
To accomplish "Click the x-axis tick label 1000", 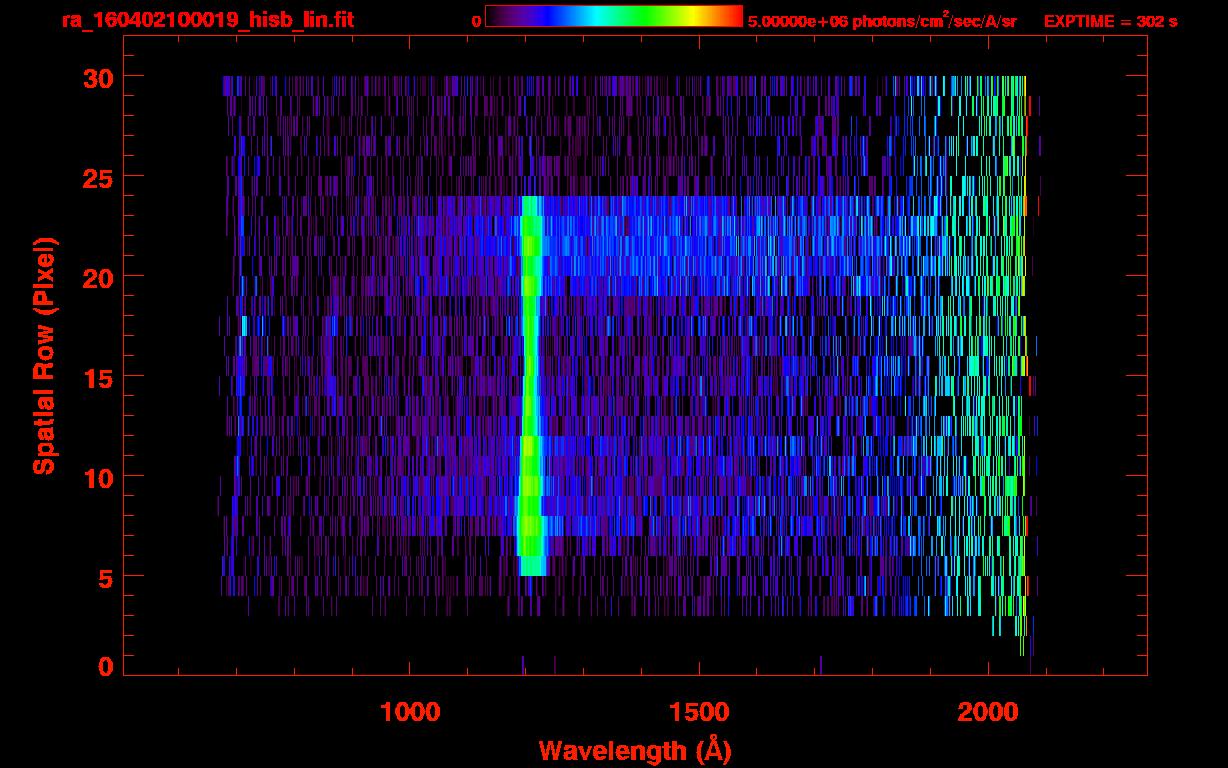I will coord(411,712).
